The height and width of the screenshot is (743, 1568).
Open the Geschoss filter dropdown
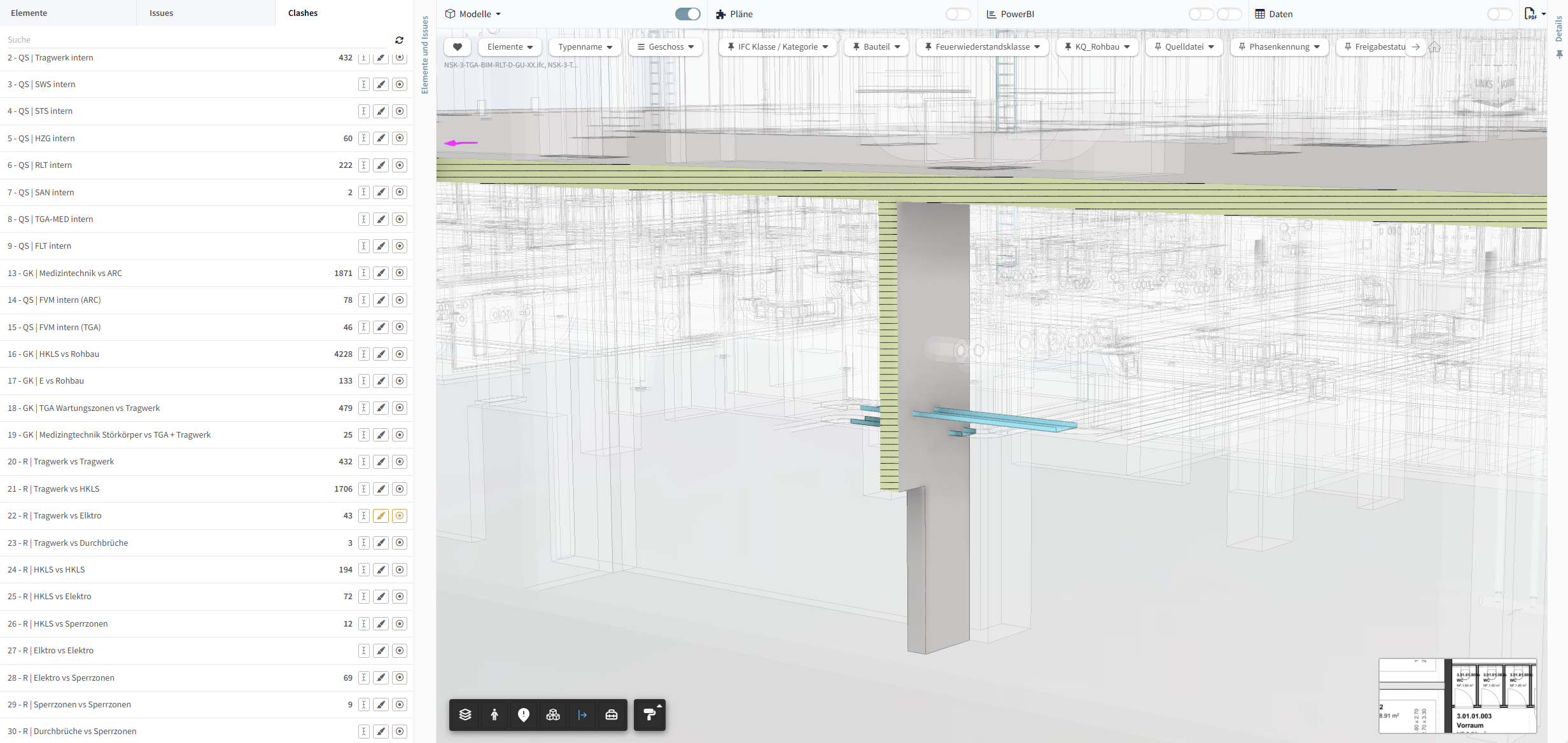click(x=666, y=46)
